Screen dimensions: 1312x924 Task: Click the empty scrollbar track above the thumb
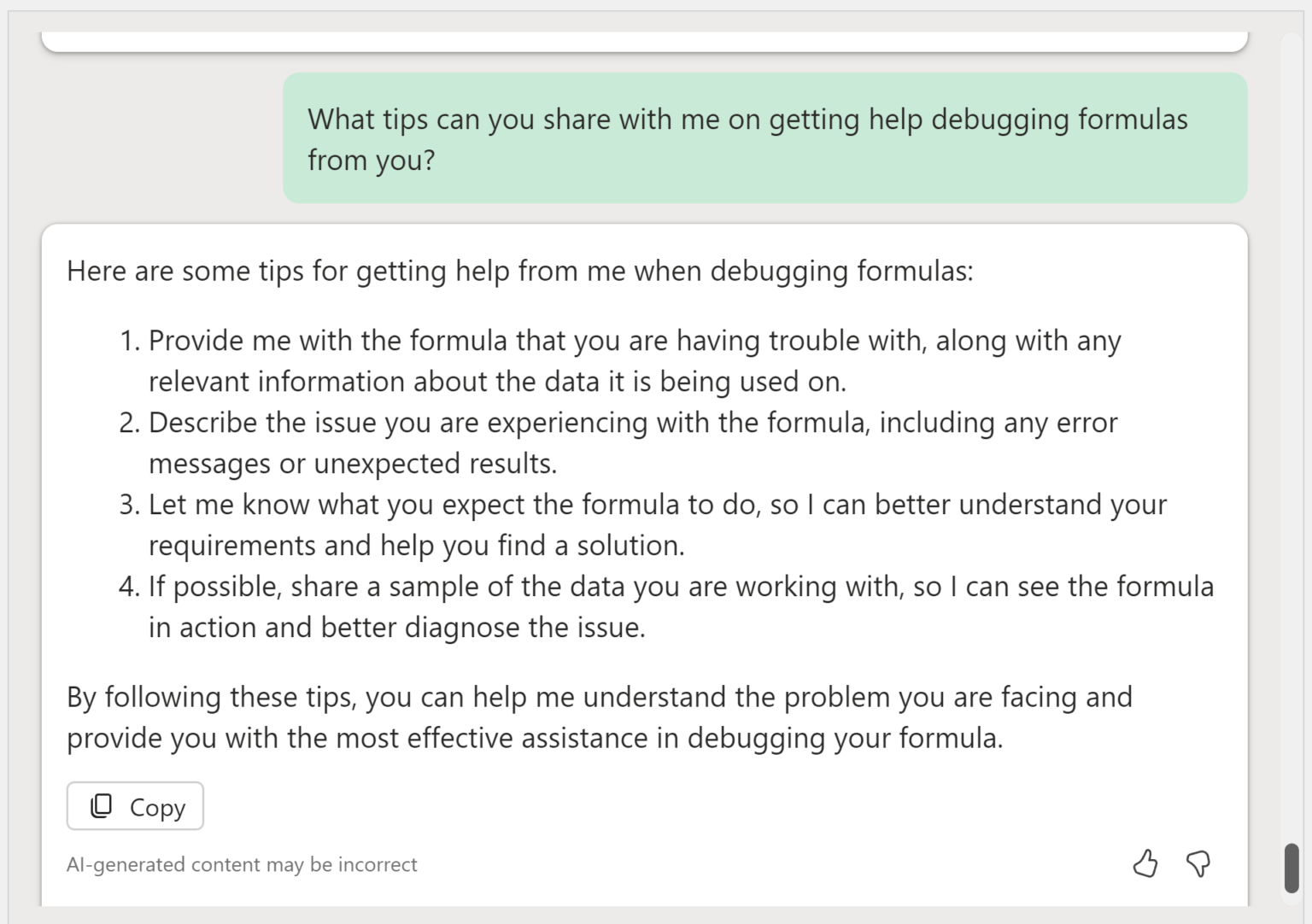tap(1291, 427)
